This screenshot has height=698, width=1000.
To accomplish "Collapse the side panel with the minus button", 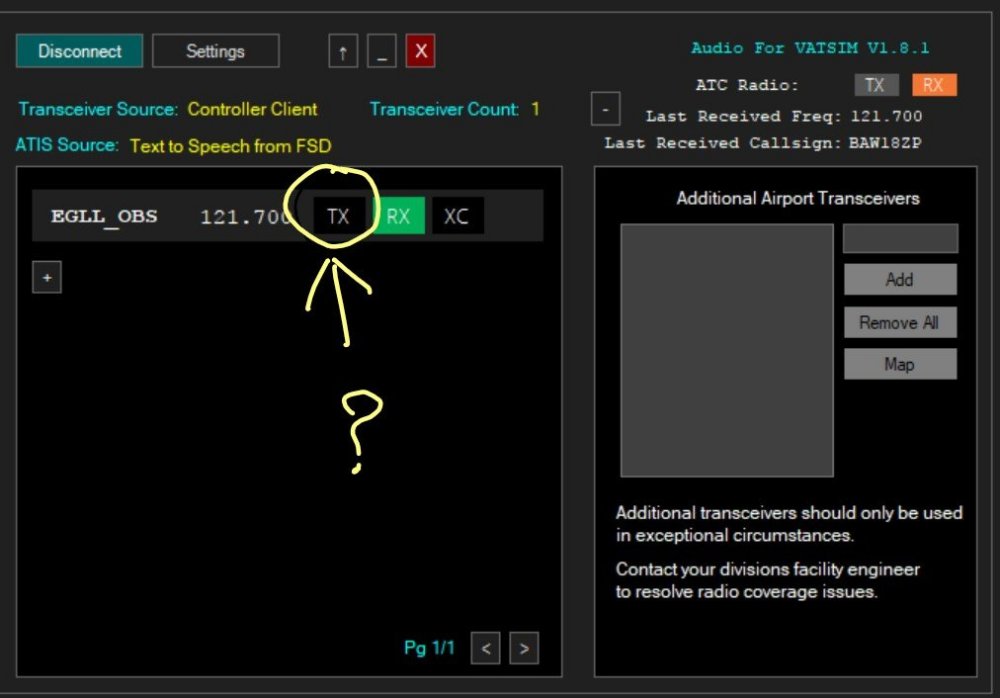I will [605, 108].
